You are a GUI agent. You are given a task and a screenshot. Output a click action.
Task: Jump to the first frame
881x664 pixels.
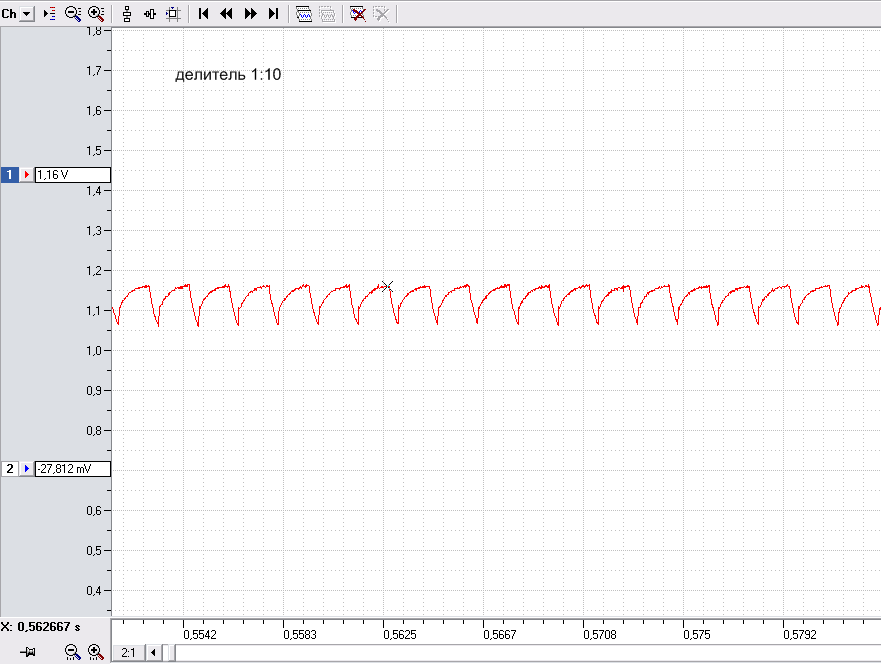tap(203, 13)
